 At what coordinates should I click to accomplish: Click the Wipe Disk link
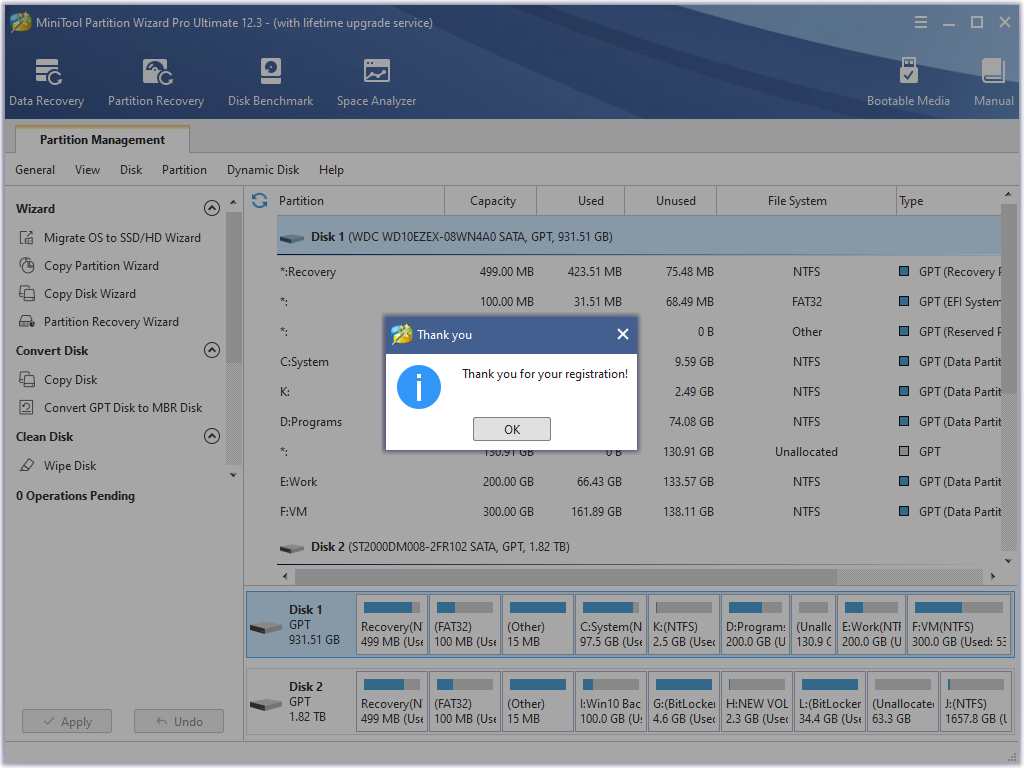coord(70,466)
